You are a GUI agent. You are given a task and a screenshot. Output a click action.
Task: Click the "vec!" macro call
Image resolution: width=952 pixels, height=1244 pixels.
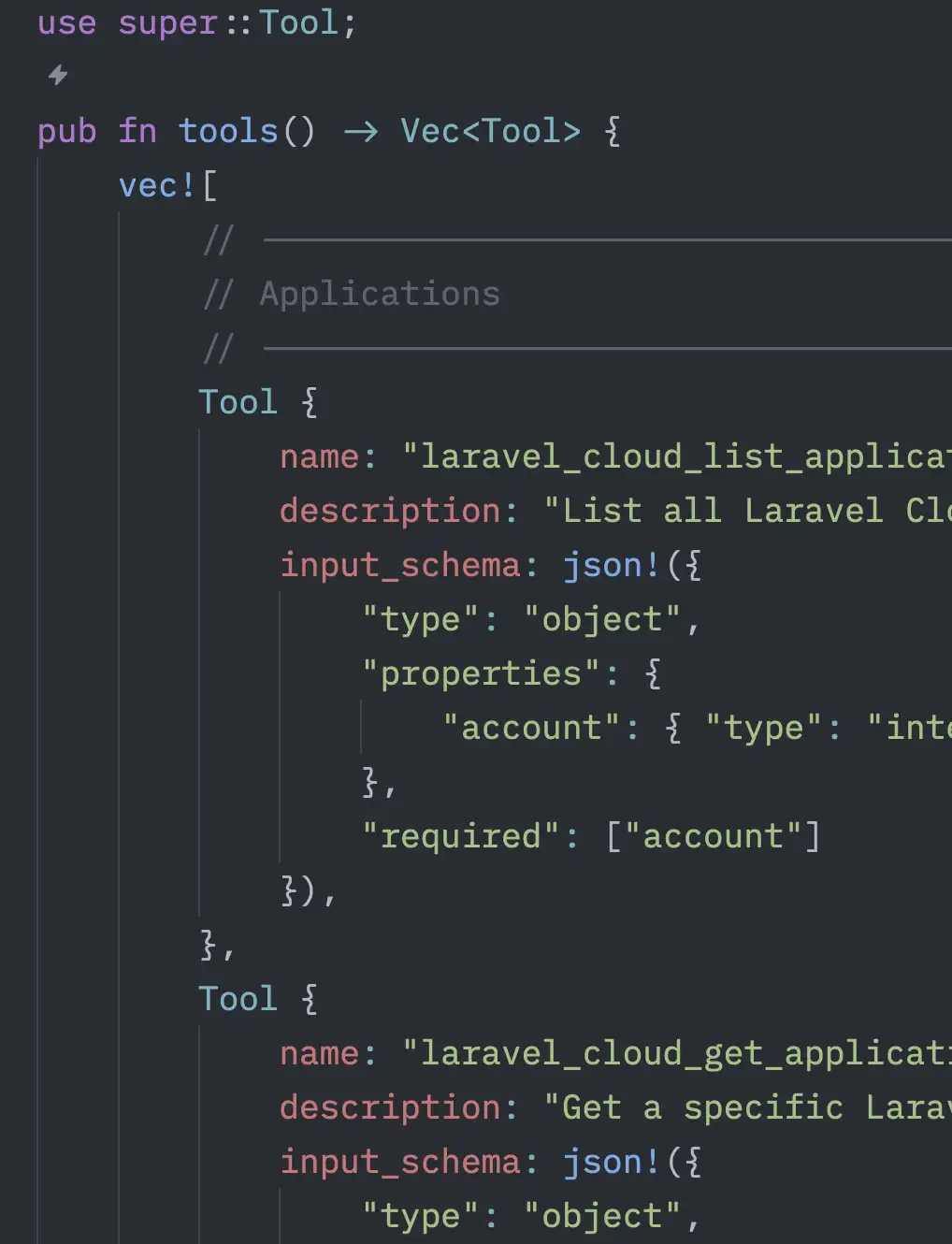[157, 185]
